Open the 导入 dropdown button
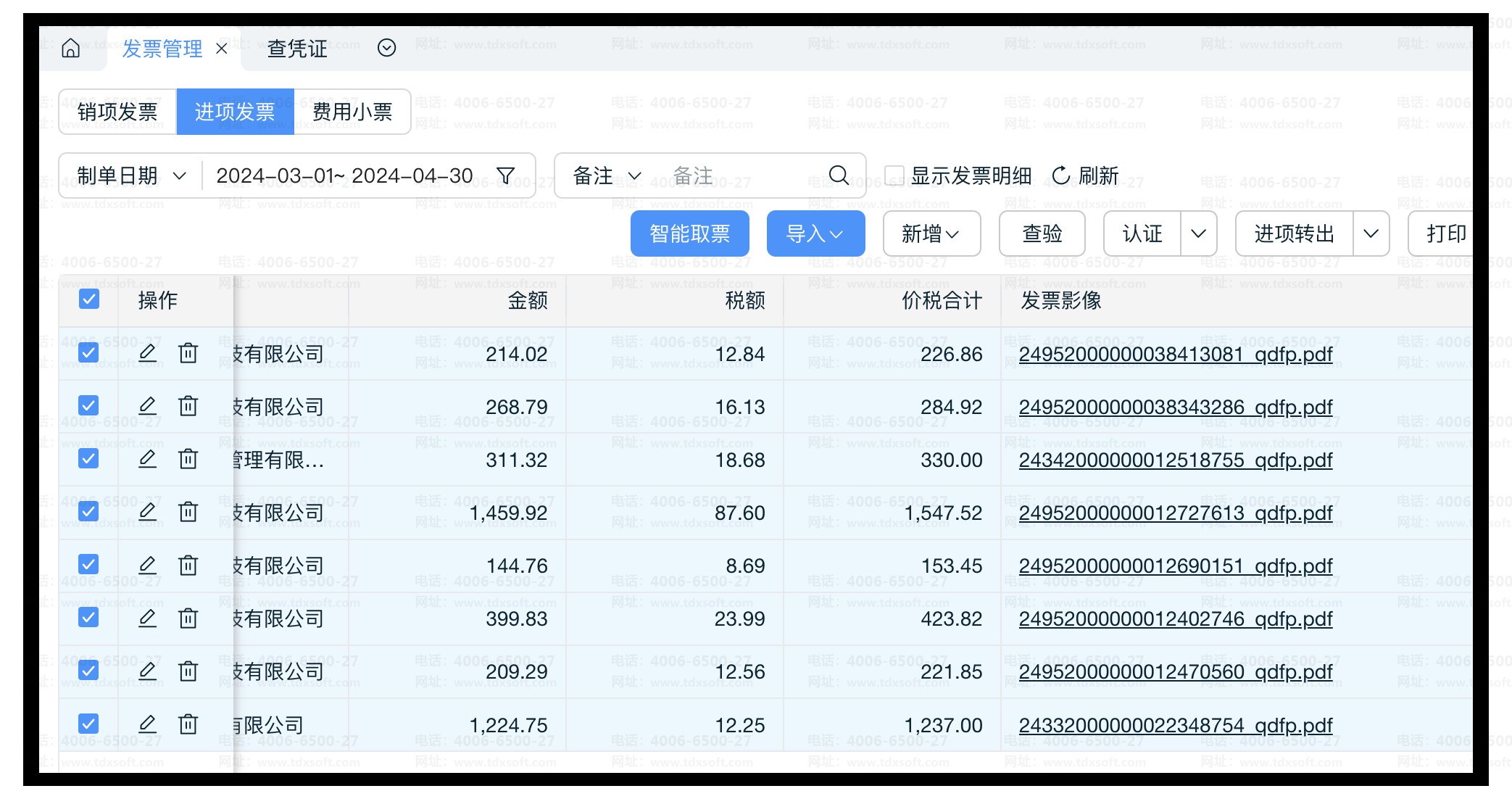The image size is (1512, 799). 815,233
